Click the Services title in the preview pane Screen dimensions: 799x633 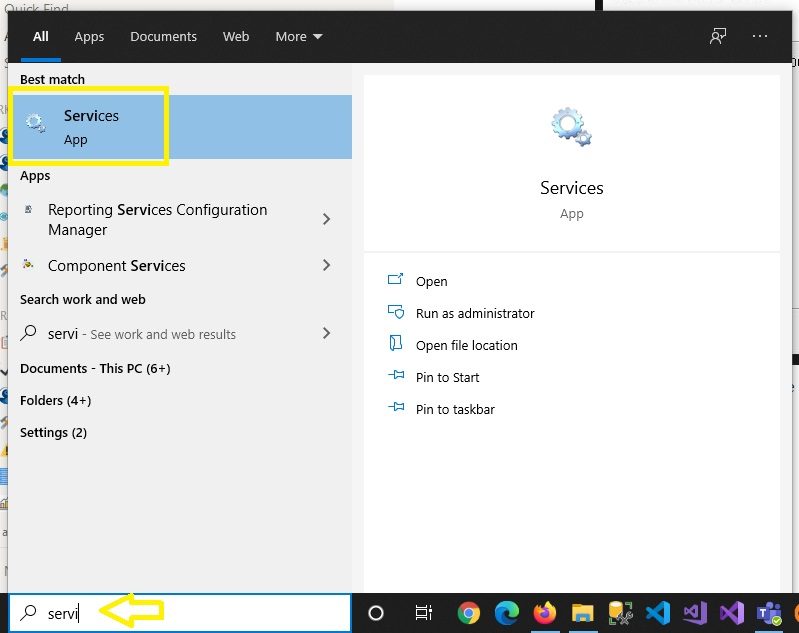click(x=572, y=188)
